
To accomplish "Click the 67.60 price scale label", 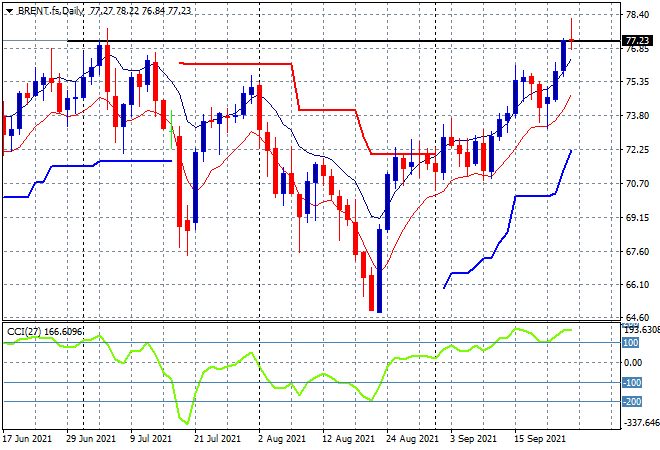I will pyautogui.click(x=637, y=251).
